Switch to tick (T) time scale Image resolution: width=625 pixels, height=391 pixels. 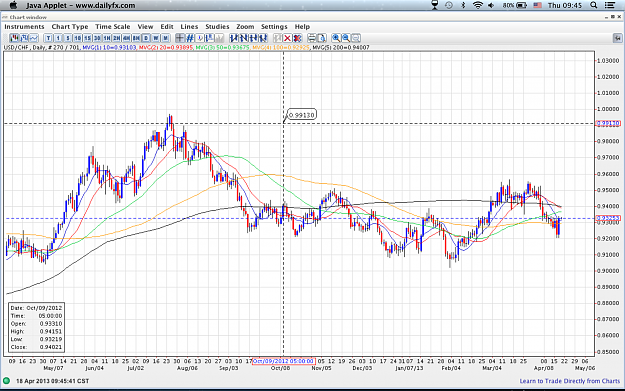48,38
